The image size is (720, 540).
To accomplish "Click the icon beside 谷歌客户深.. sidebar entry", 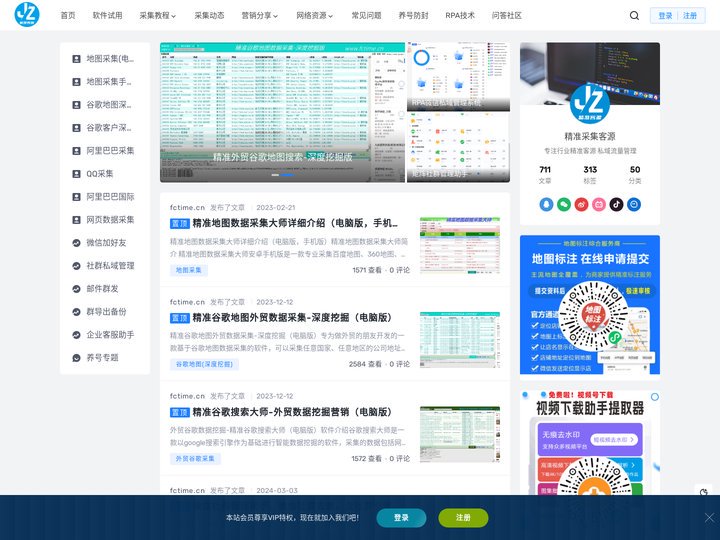I will [x=77, y=128].
